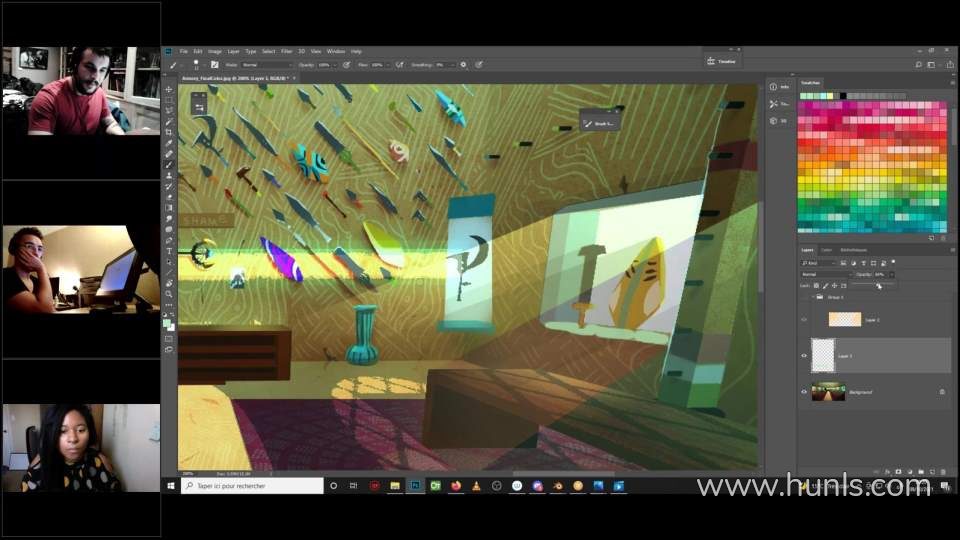Select the Rectangular Marquee tool
The height and width of the screenshot is (540, 960).
169,100
